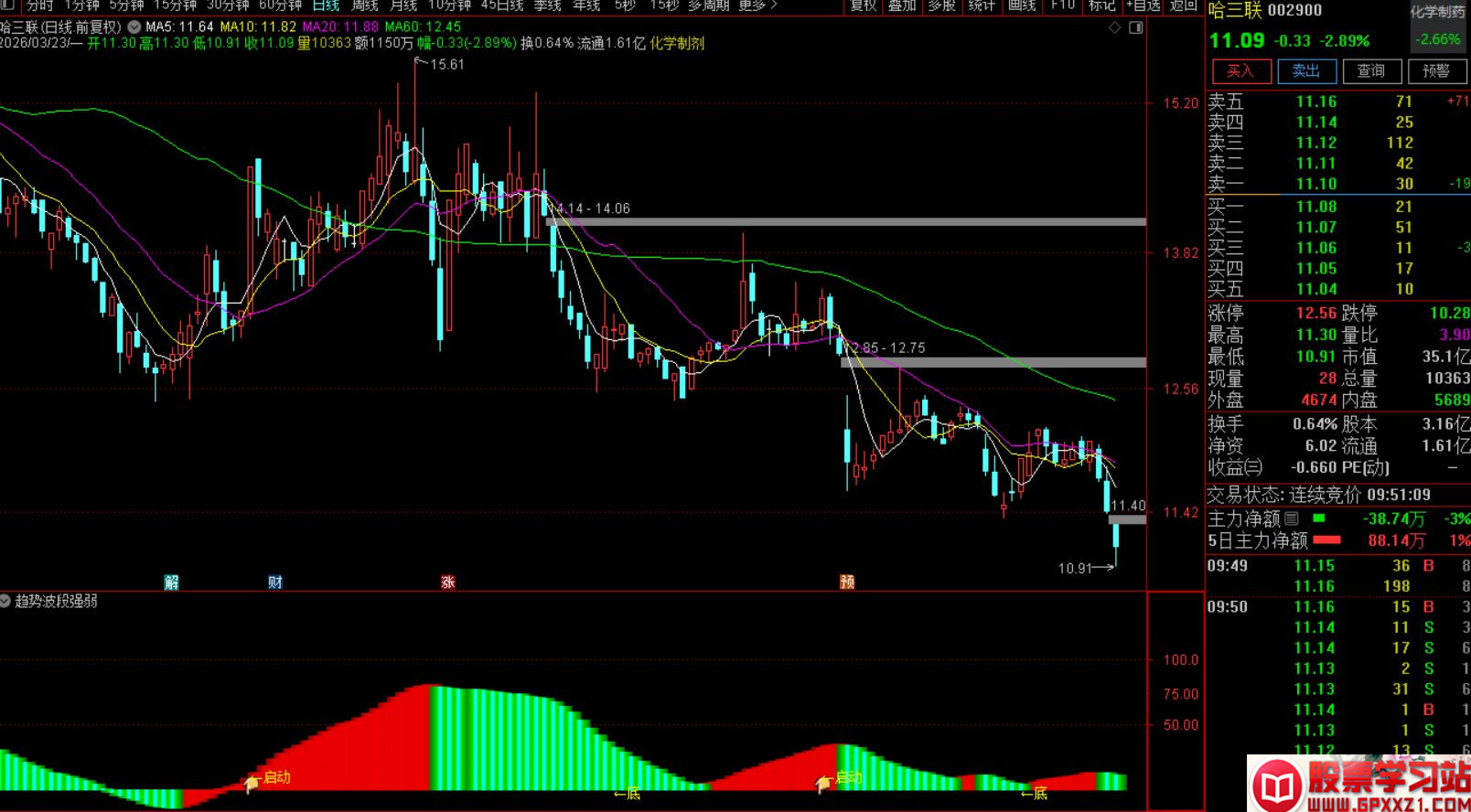Viewport: 1471px width, 812px height.
Task: Click the 涨 marker on timeline
Action: tap(447, 582)
